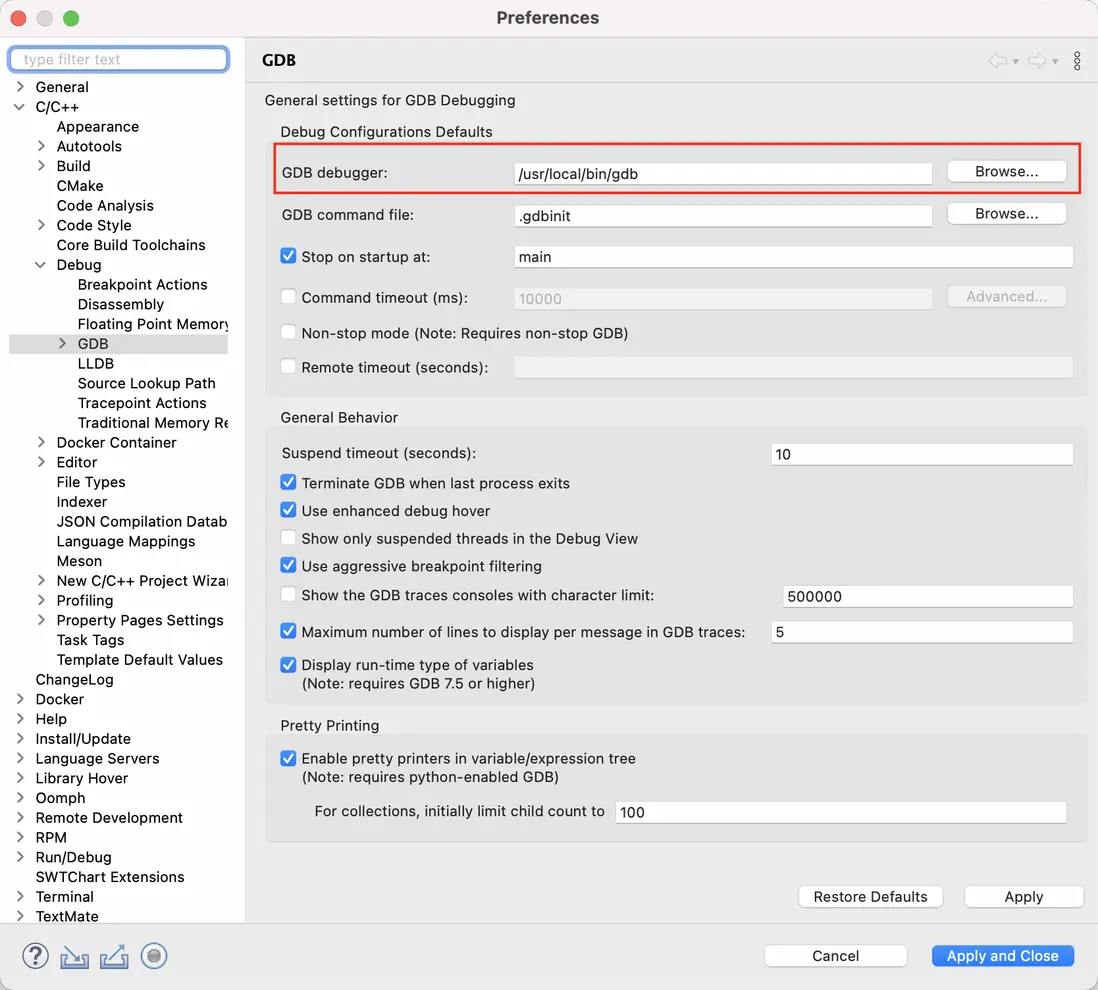The height and width of the screenshot is (990, 1098).
Task: Open the help question mark icon
Action: point(35,956)
